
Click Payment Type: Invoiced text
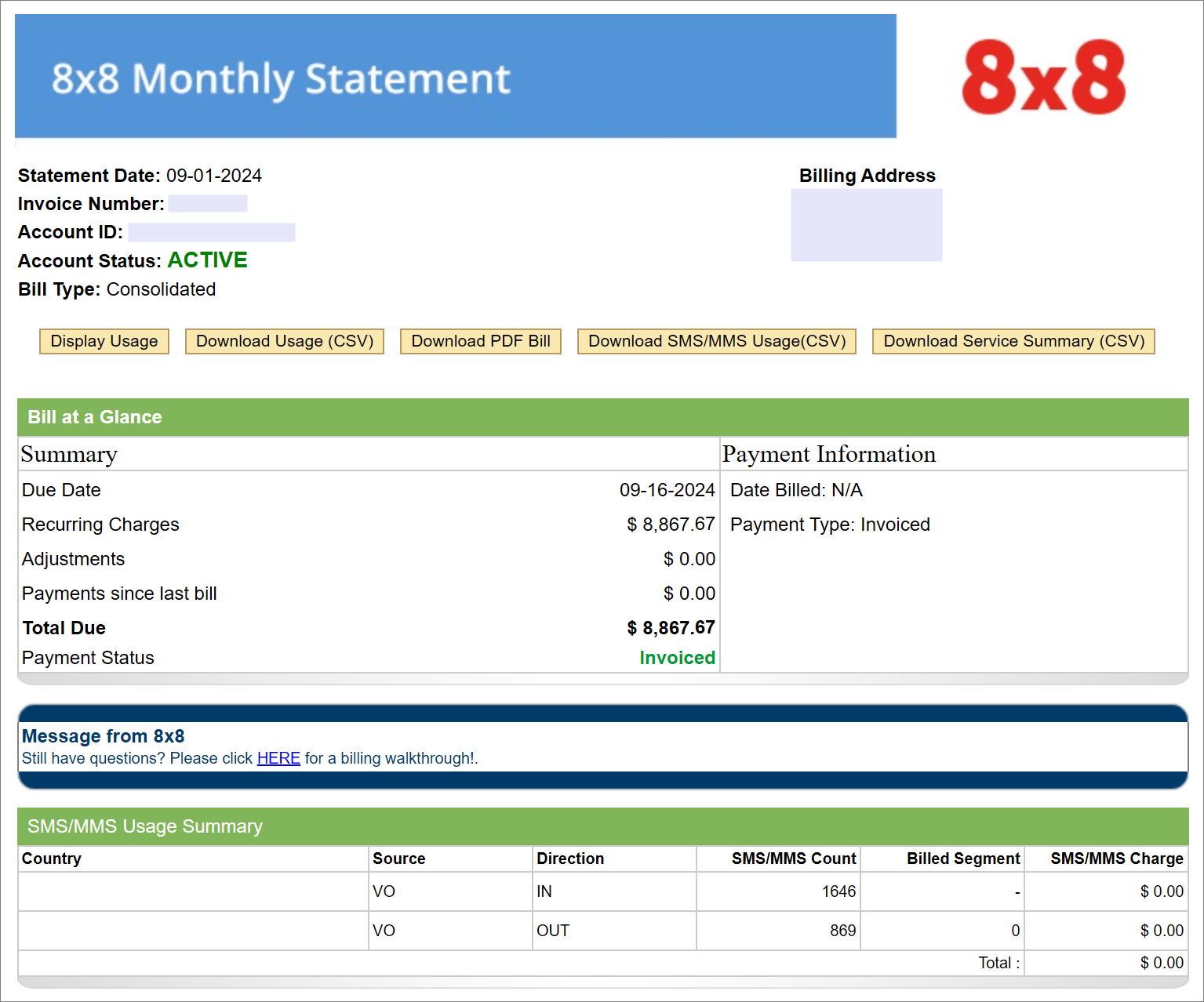(x=830, y=525)
